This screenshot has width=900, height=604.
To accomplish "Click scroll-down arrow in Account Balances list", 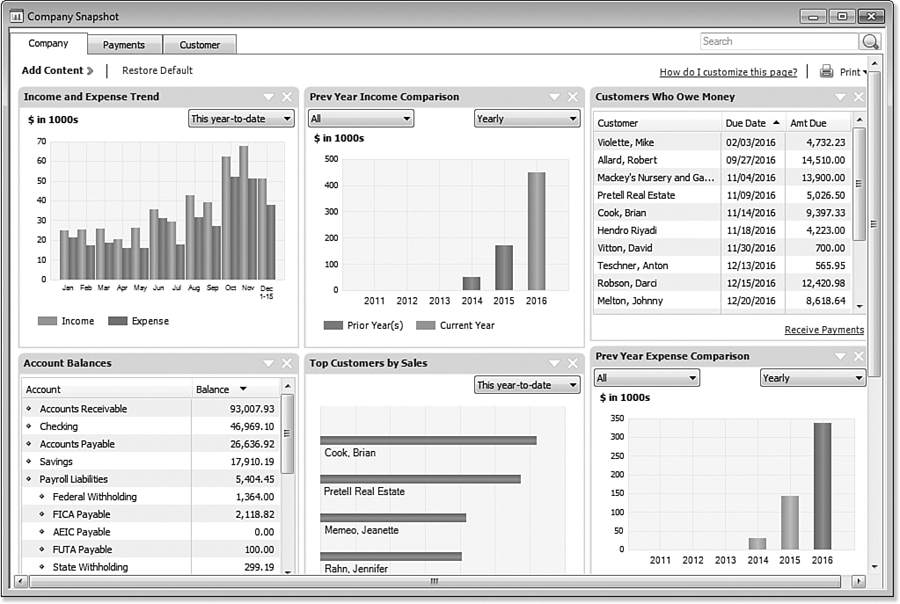I will tap(288, 570).
